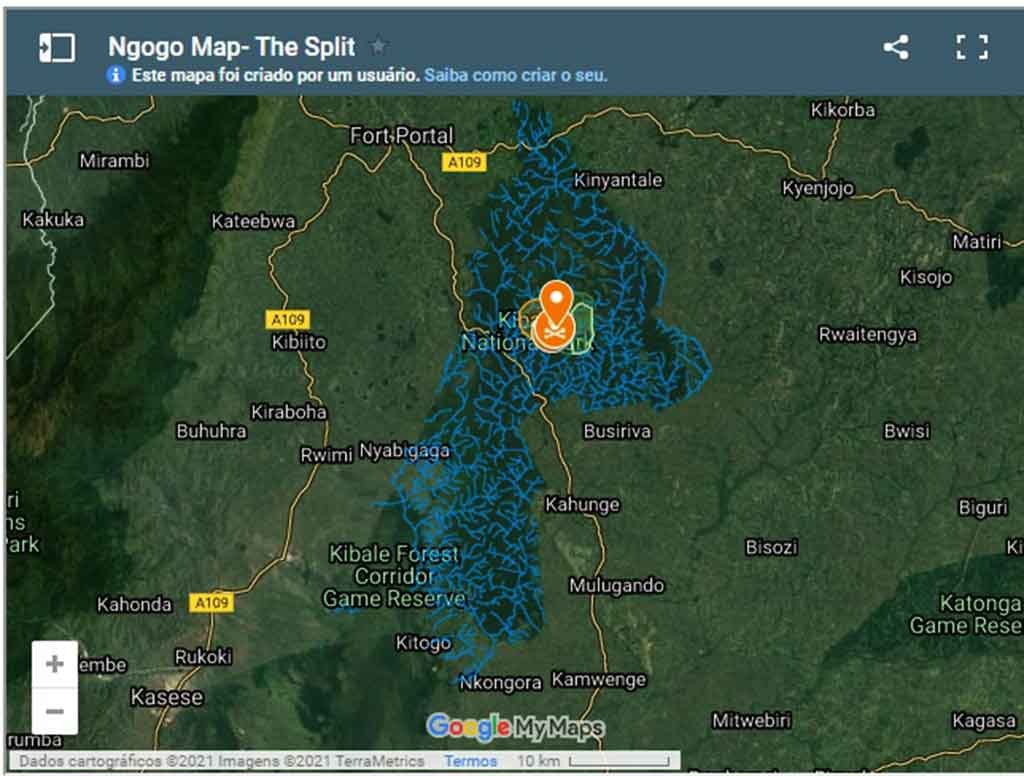Image resolution: width=1024 pixels, height=776 pixels.
Task: Click the A109 road badge above Kibiito
Action: click(x=288, y=319)
